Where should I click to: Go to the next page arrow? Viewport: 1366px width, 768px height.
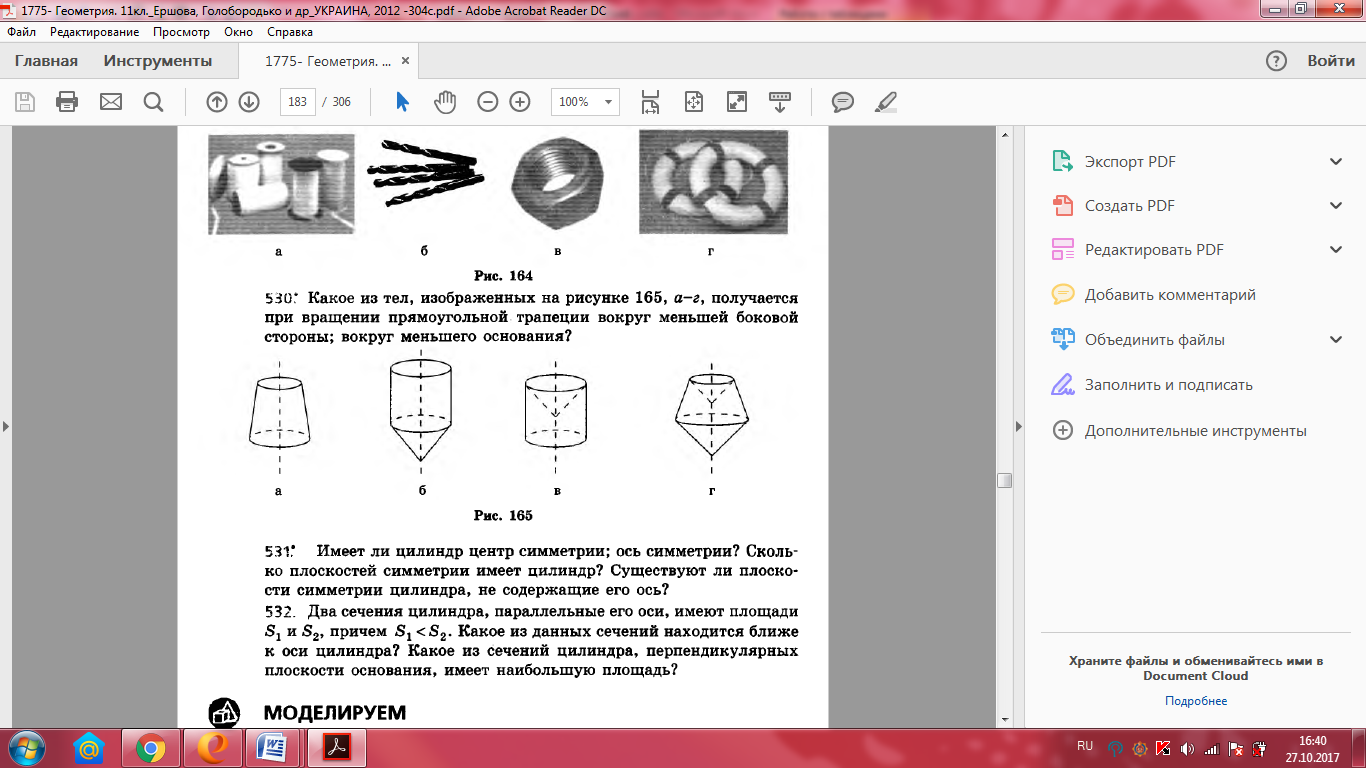(249, 102)
